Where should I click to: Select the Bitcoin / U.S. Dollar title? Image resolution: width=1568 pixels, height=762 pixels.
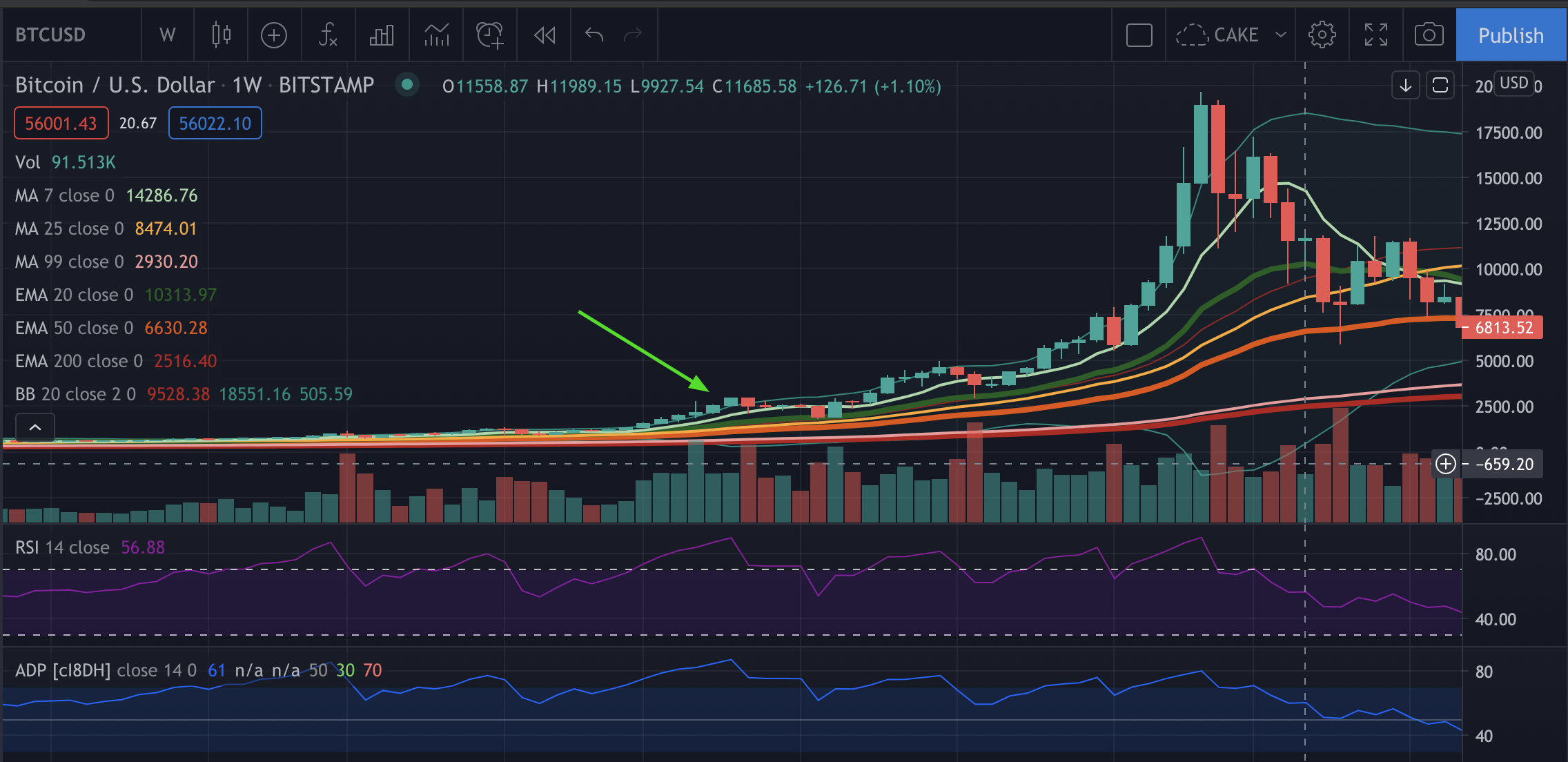click(115, 85)
